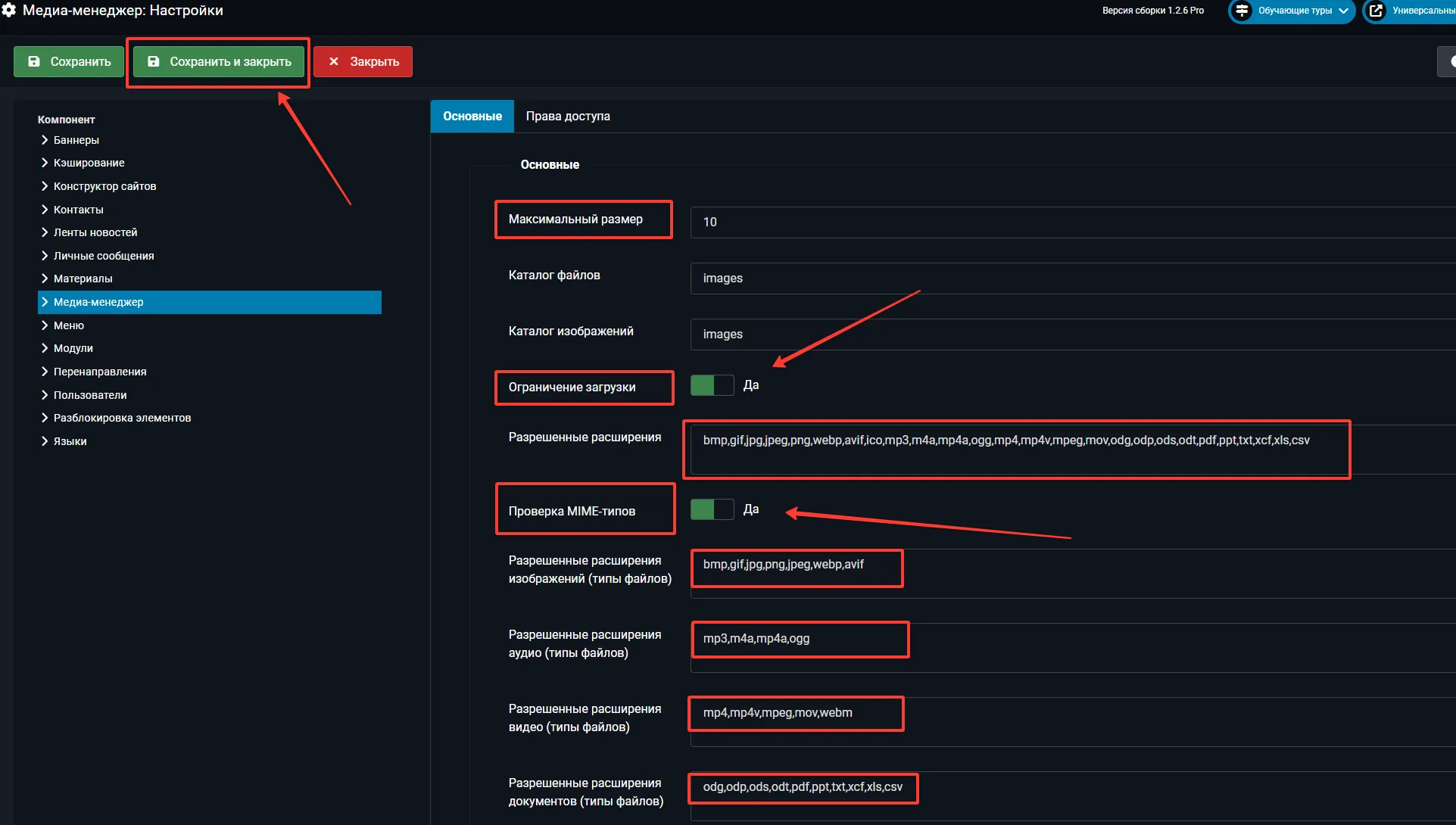Switch to the Права доступа tab
The width and height of the screenshot is (1456, 825).
click(x=567, y=117)
